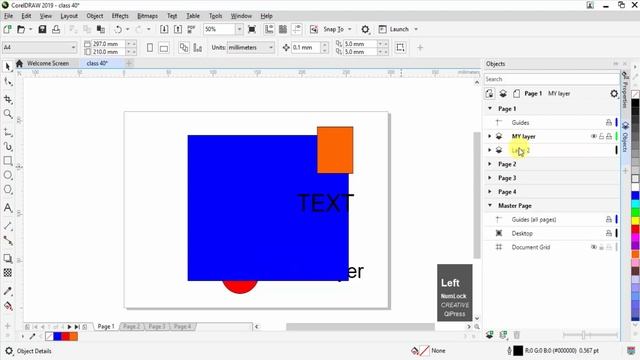
Task: Select the Transparency tool
Action: tap(8, 273)
